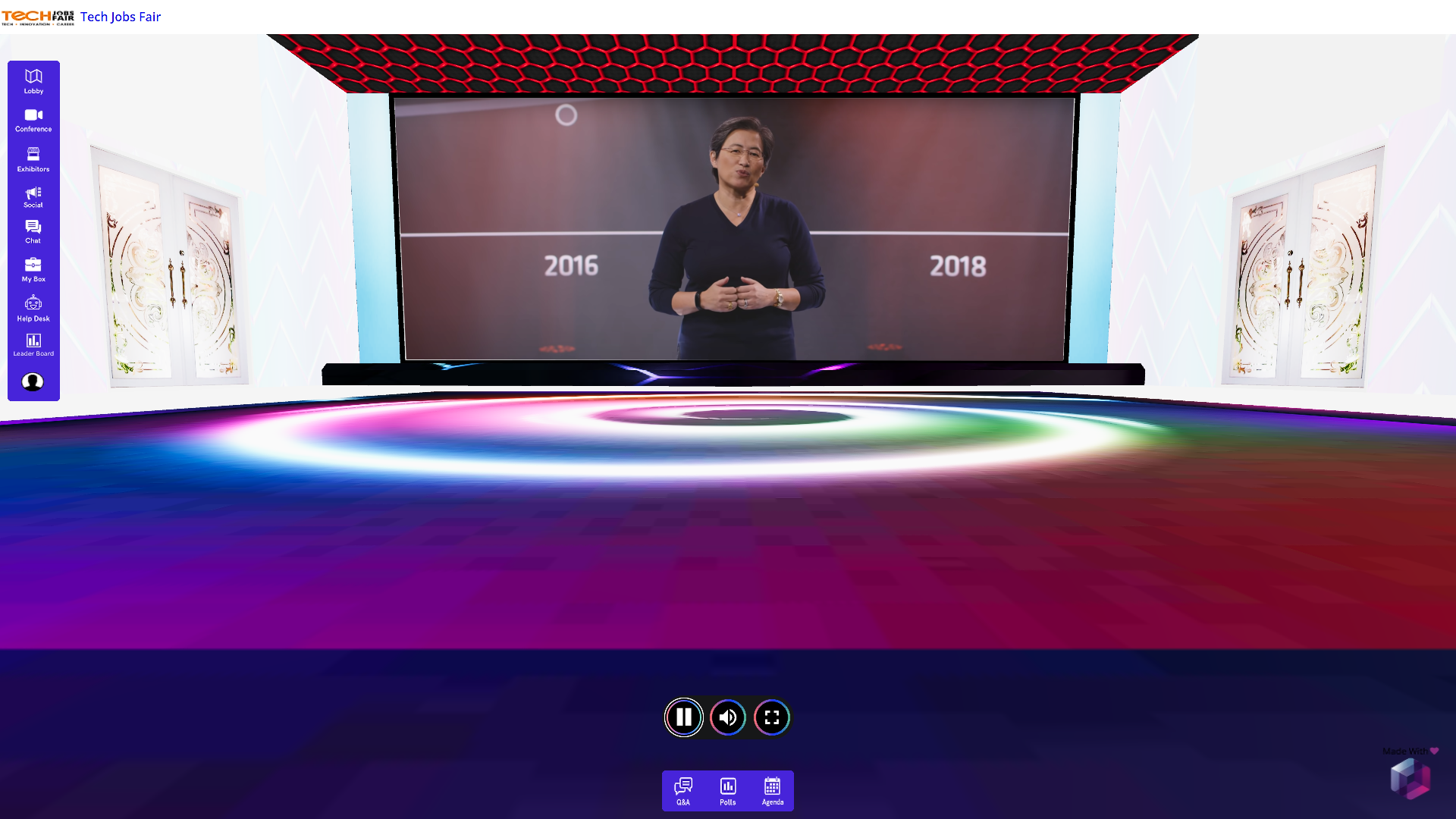Access the Chat panel
This screenshot has width=1456, height=819.
33,231
